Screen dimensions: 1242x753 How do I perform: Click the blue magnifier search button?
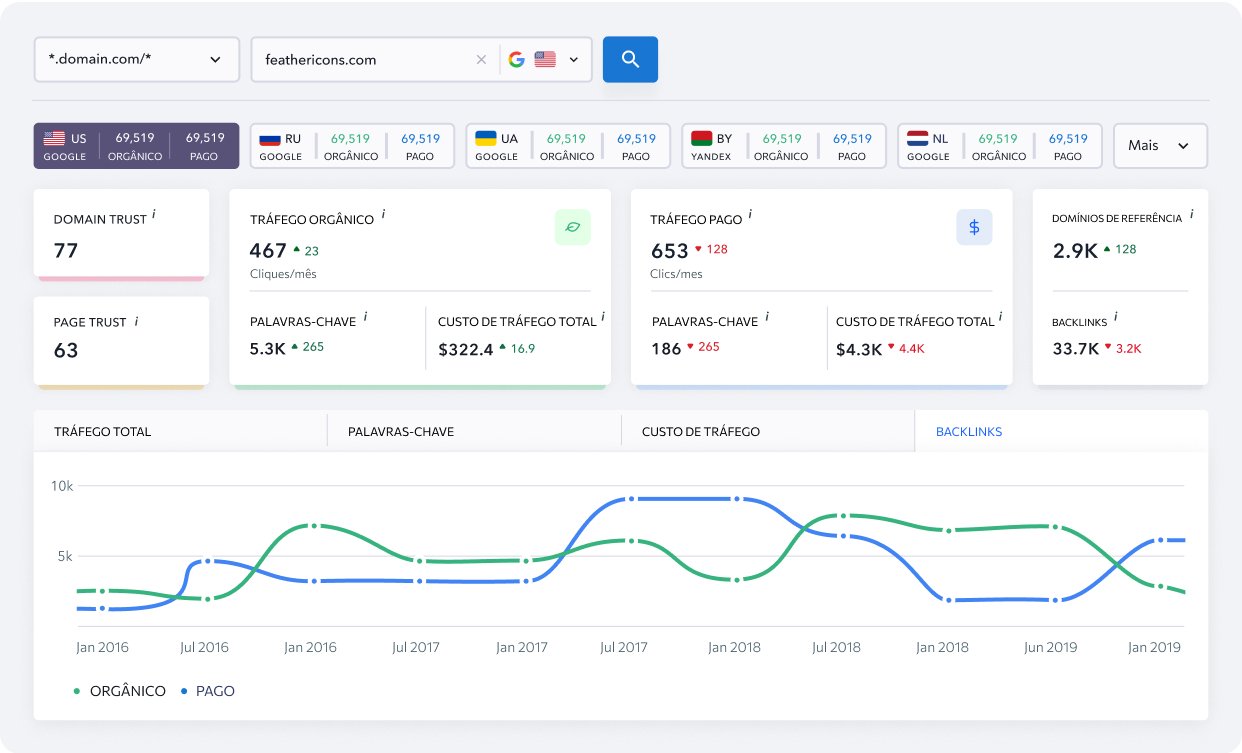(x=630, y=59)
